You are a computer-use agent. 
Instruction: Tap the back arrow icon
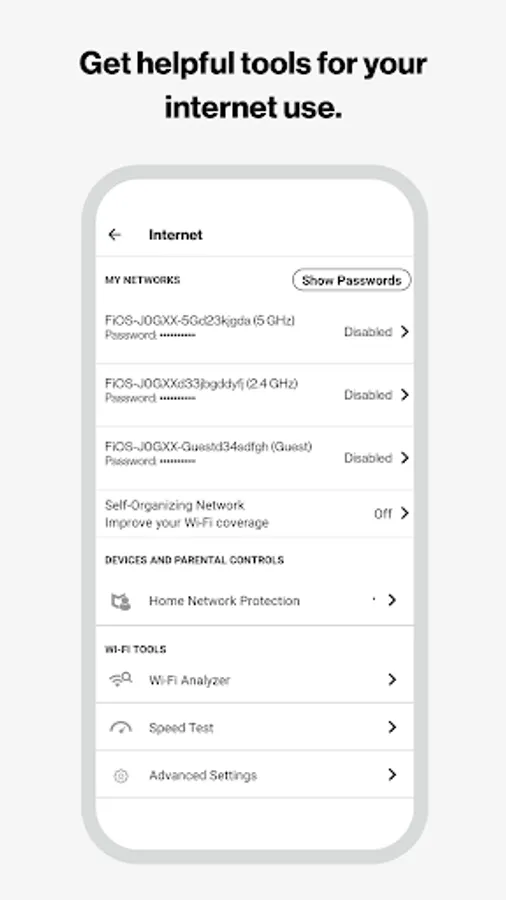(115, 235)
